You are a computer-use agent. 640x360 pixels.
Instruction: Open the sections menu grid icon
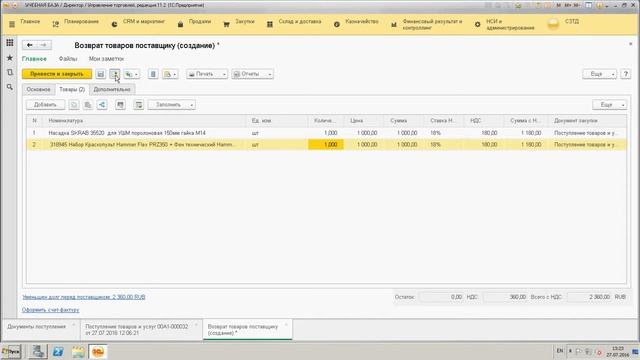pyautogui.click(x=10, y=43)
